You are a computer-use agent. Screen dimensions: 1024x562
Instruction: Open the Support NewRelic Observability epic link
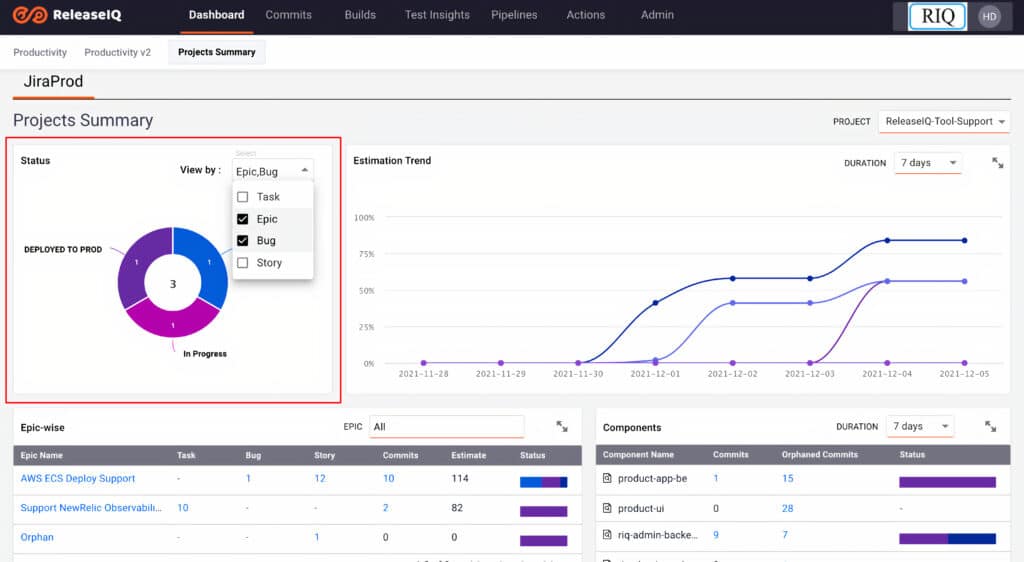(91, 508)
